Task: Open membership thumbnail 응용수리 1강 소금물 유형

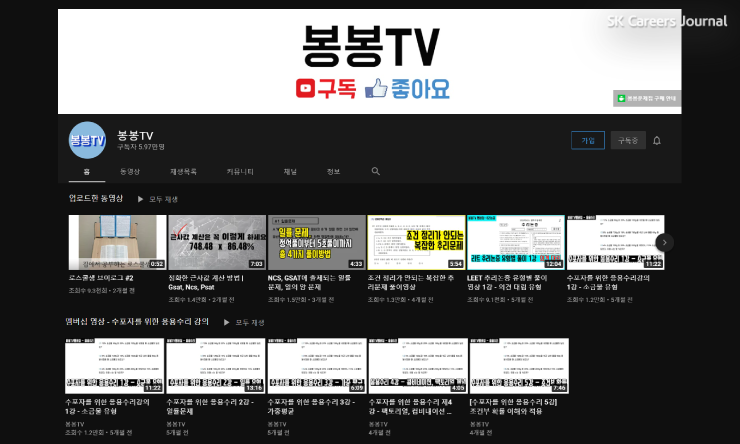Action: click(115, 366)
